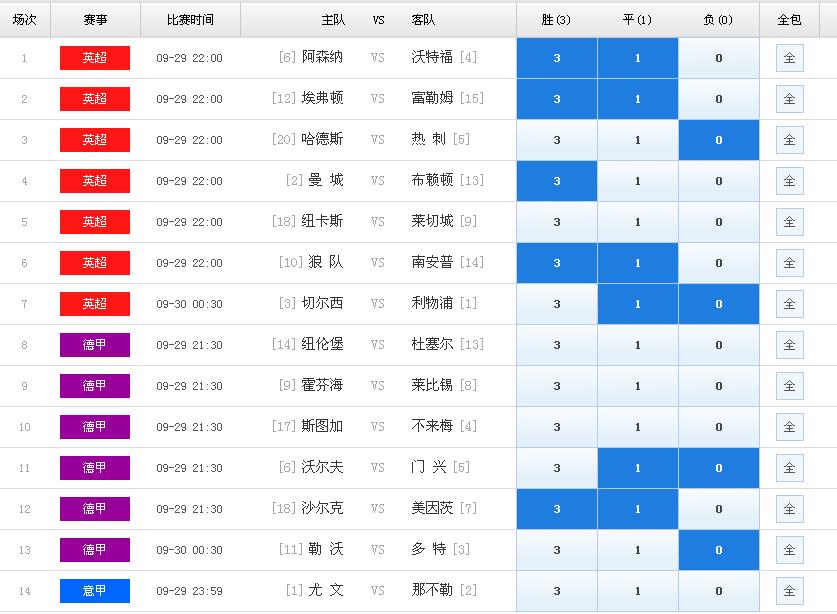
Task: Pick loss (0) for 尤文 vs 那不勒
Action: [718, 591]
